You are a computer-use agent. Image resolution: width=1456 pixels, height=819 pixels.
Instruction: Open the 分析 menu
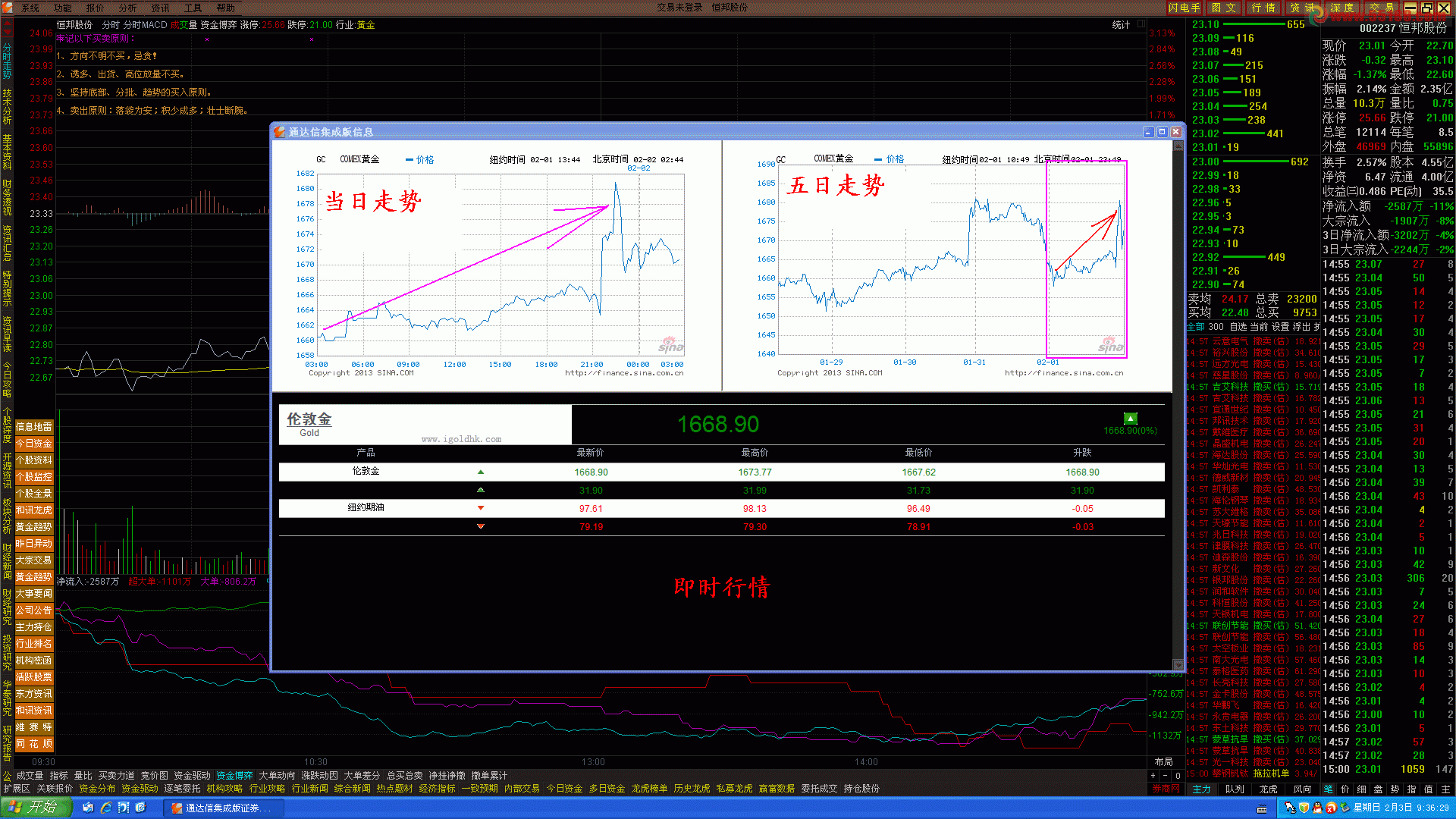(127, 8)
